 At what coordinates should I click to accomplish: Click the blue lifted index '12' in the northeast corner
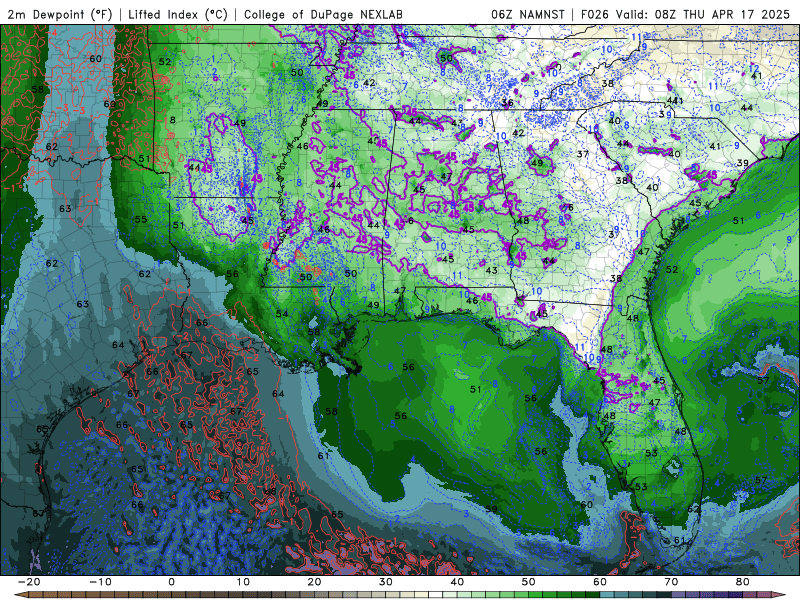coord(754,68)
